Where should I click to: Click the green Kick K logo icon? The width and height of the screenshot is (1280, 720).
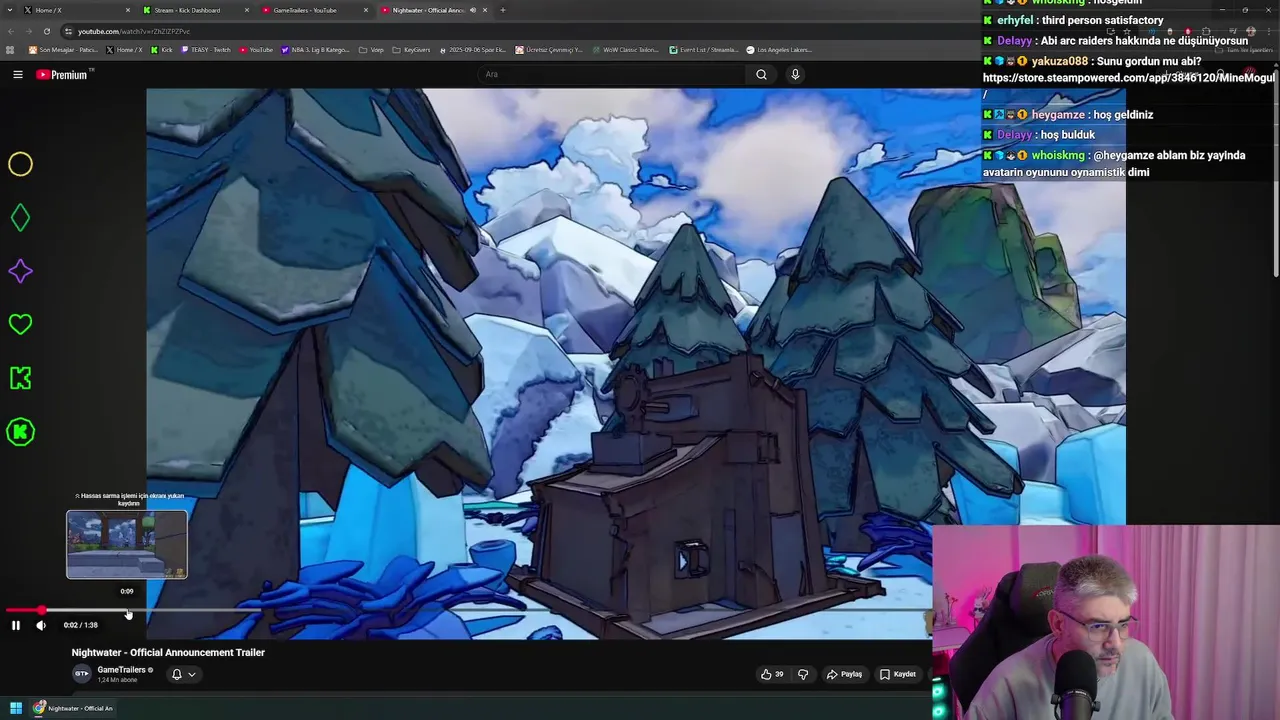tap(20, 378)
